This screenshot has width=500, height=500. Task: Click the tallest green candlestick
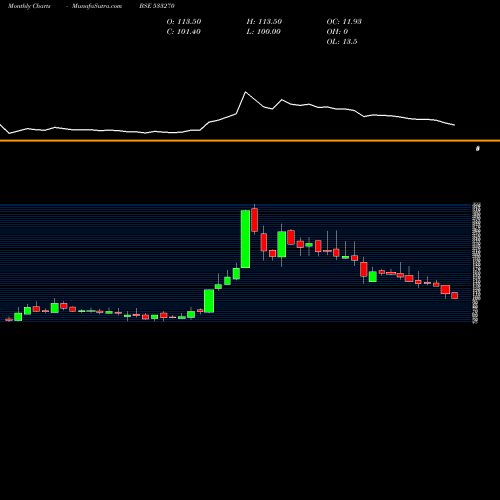(245, 239)
